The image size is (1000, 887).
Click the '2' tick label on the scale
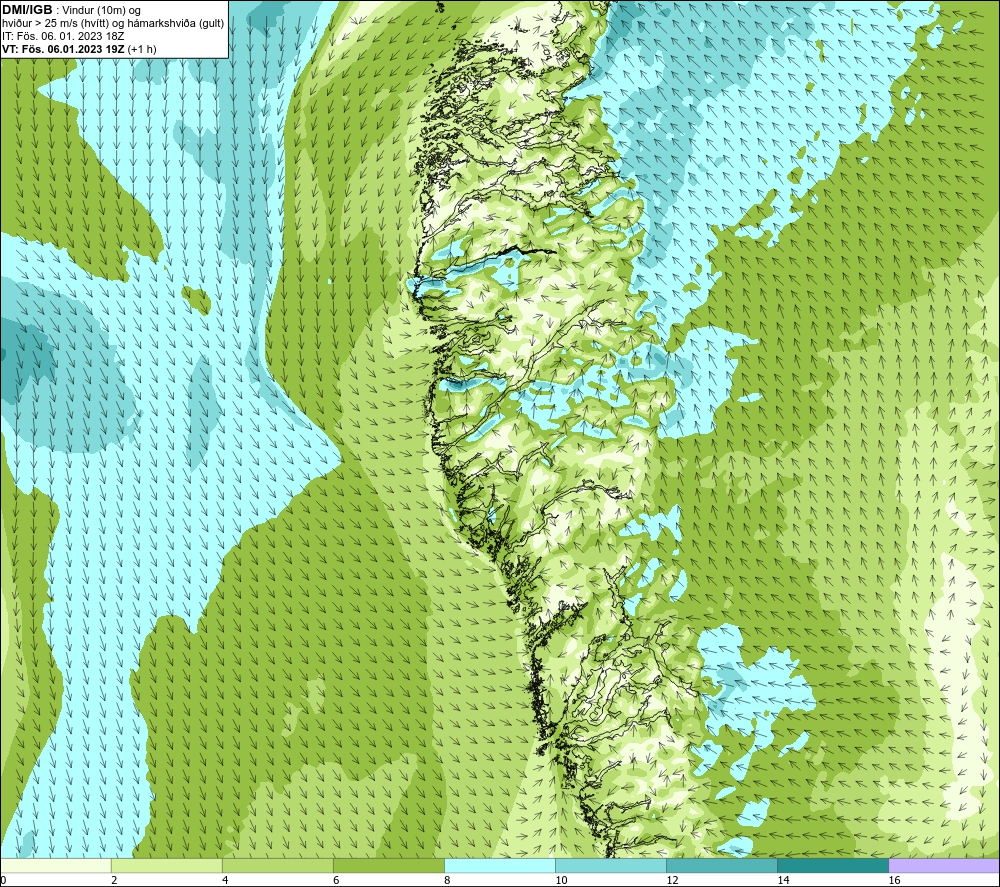[114, 881]
